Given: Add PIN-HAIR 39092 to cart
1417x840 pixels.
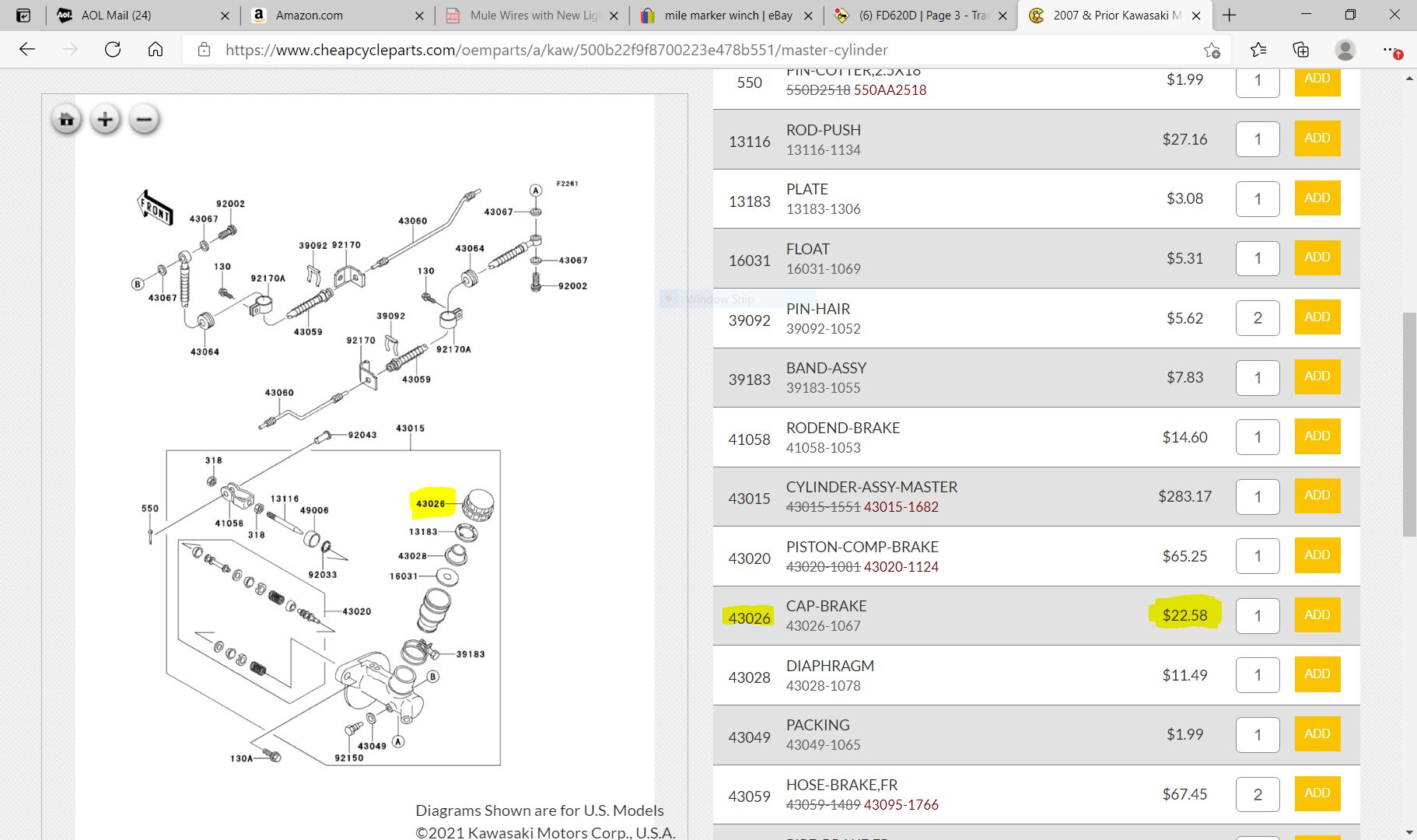Looking at the screenshot, I should point(1317,317).
